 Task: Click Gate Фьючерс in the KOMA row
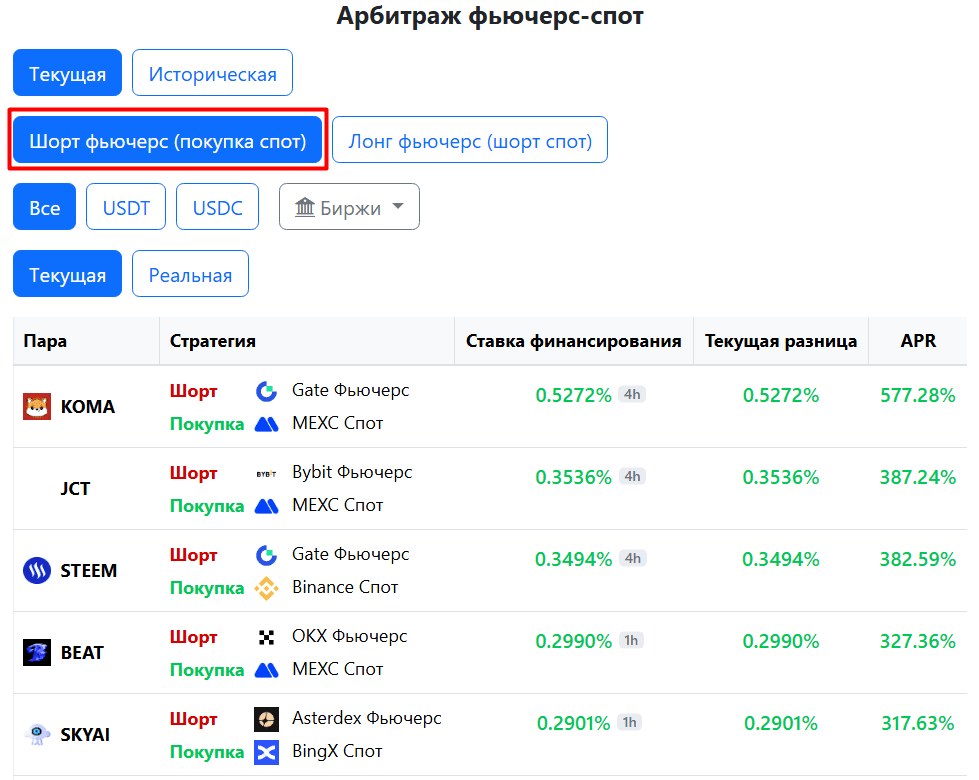point(351,390)
